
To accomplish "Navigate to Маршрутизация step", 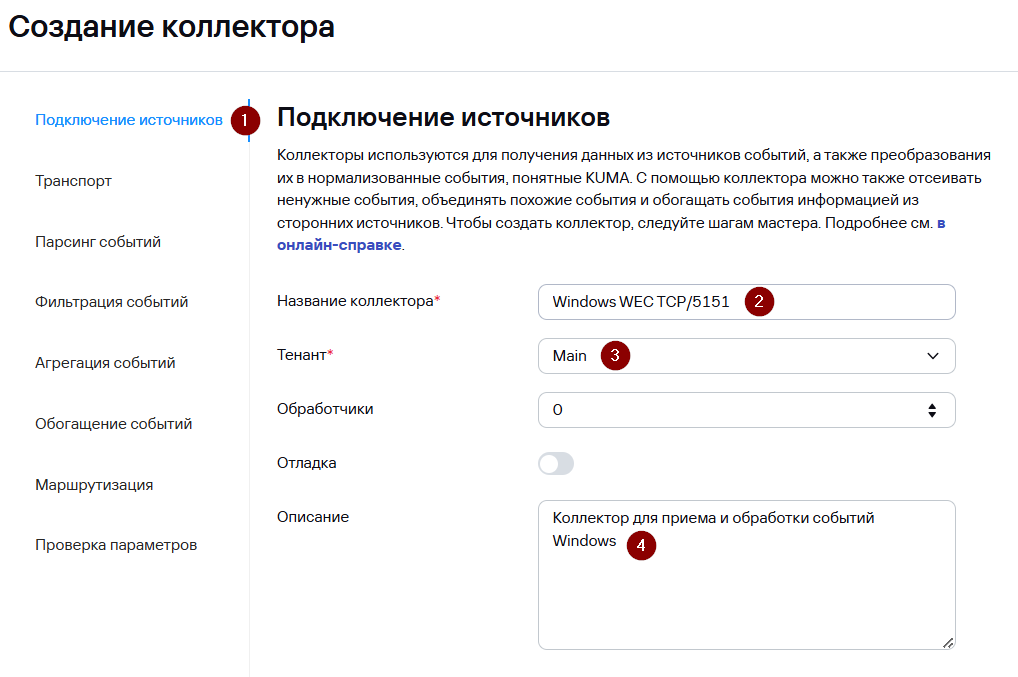I will tap(94, 485).
